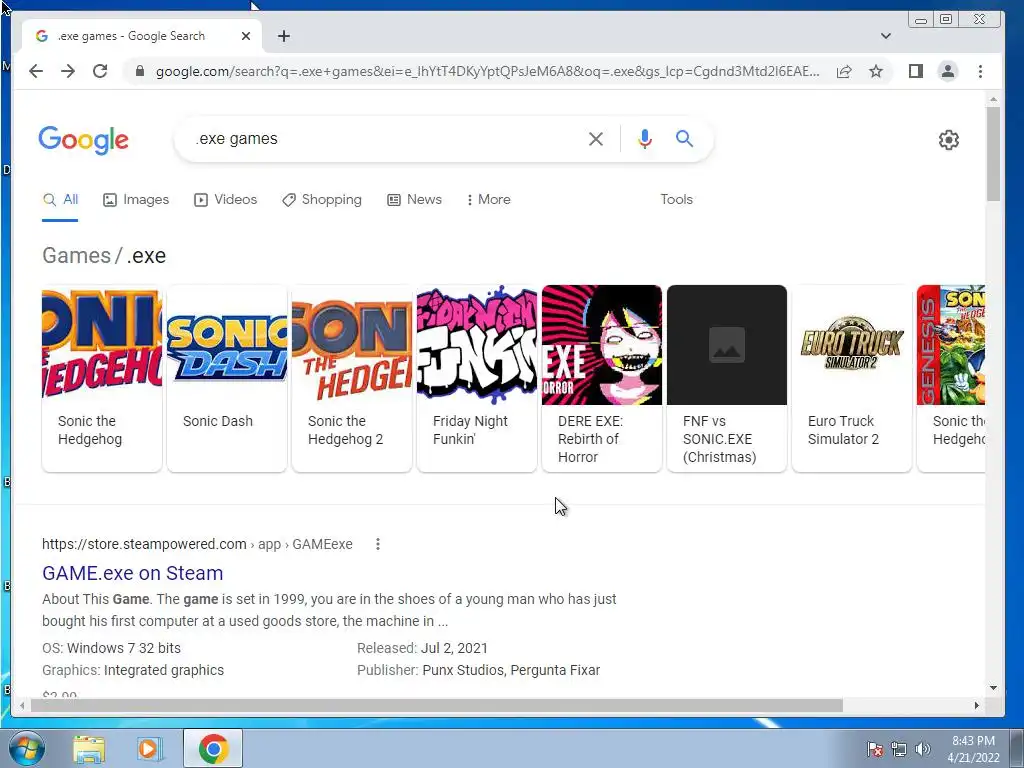Viewport: 1024px width, 768px height.
Task: Open the Sonic the Hedgehog card
Action: (x=102, y=378)
